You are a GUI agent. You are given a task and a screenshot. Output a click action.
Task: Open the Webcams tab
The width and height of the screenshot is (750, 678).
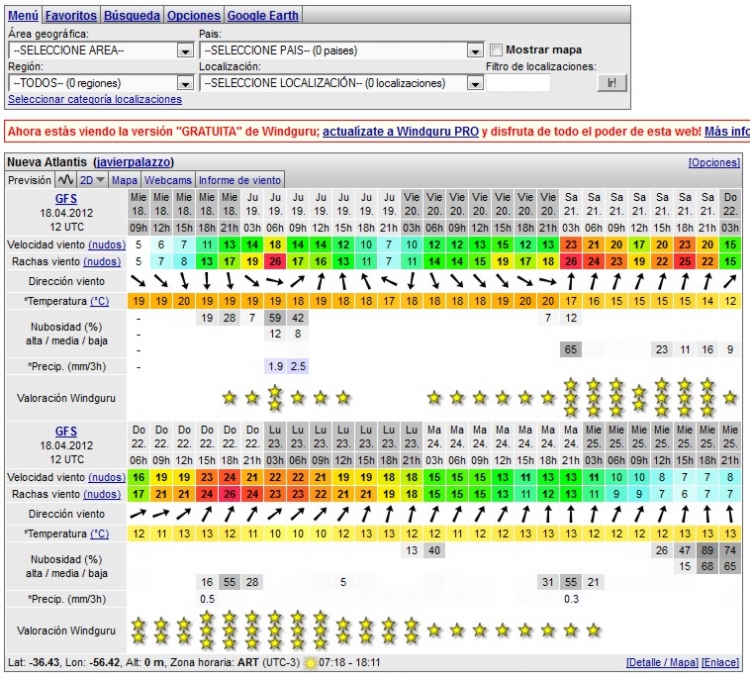[168, 180]
